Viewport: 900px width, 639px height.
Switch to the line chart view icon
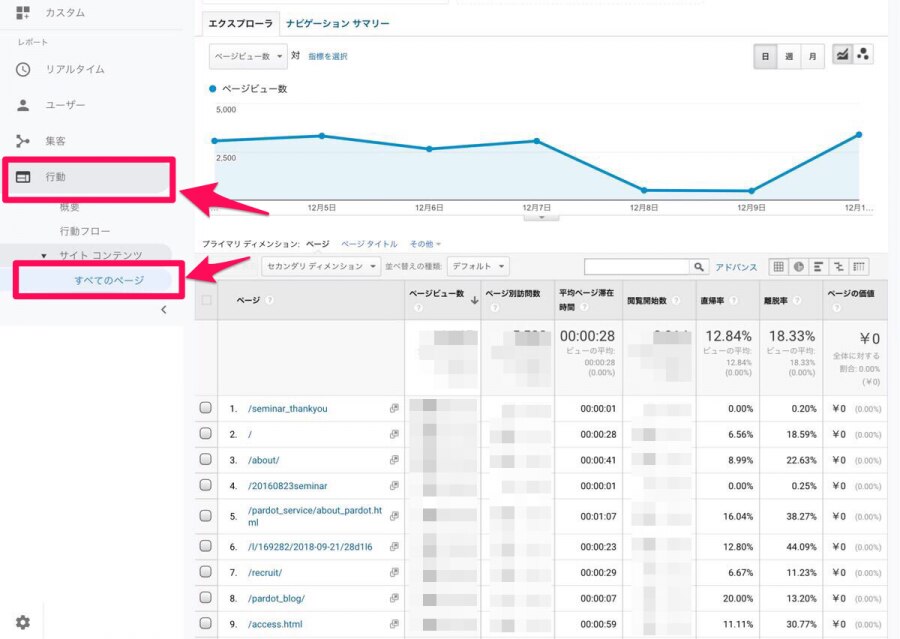843,56
